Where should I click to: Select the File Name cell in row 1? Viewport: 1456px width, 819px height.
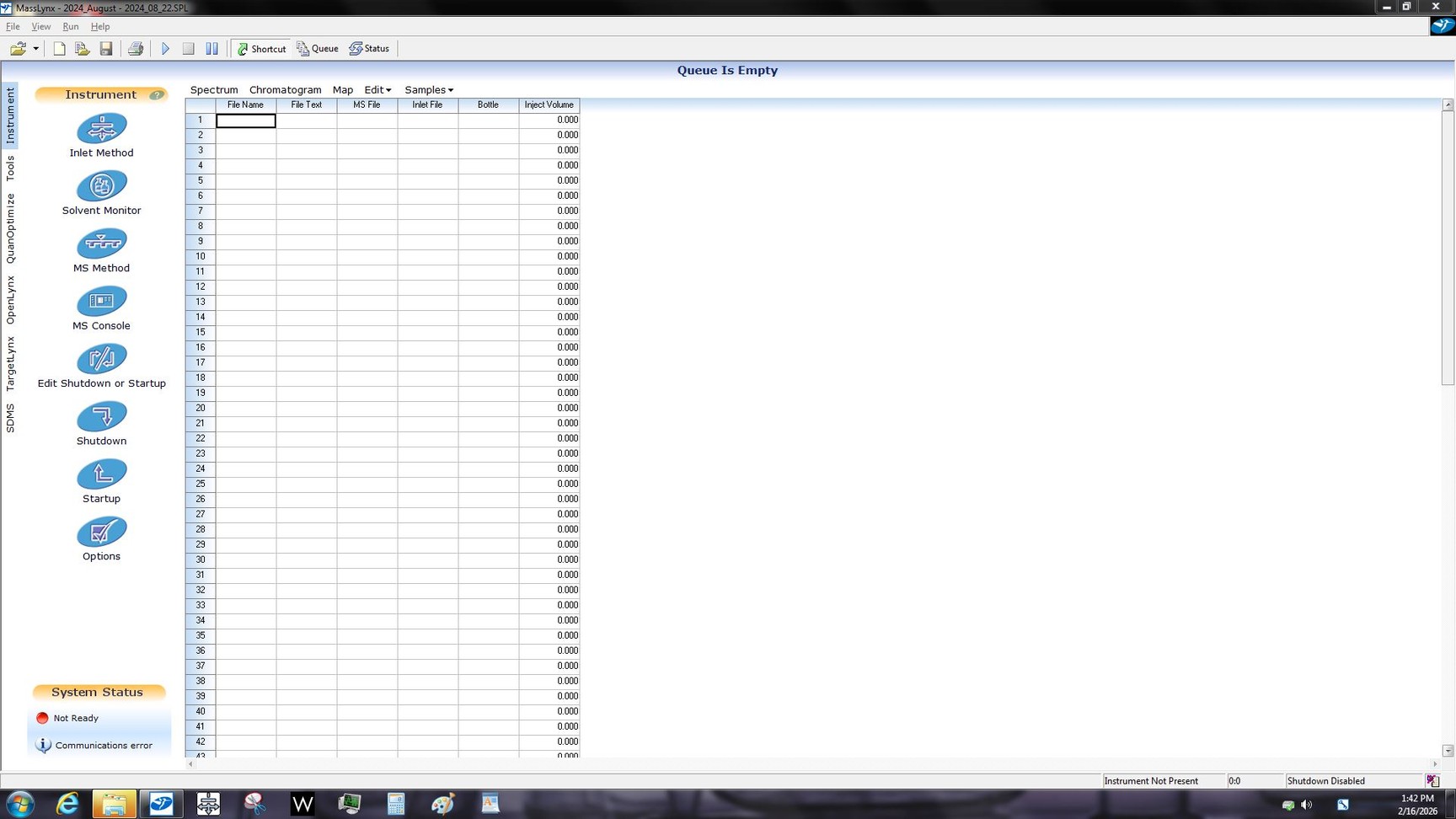246,120
